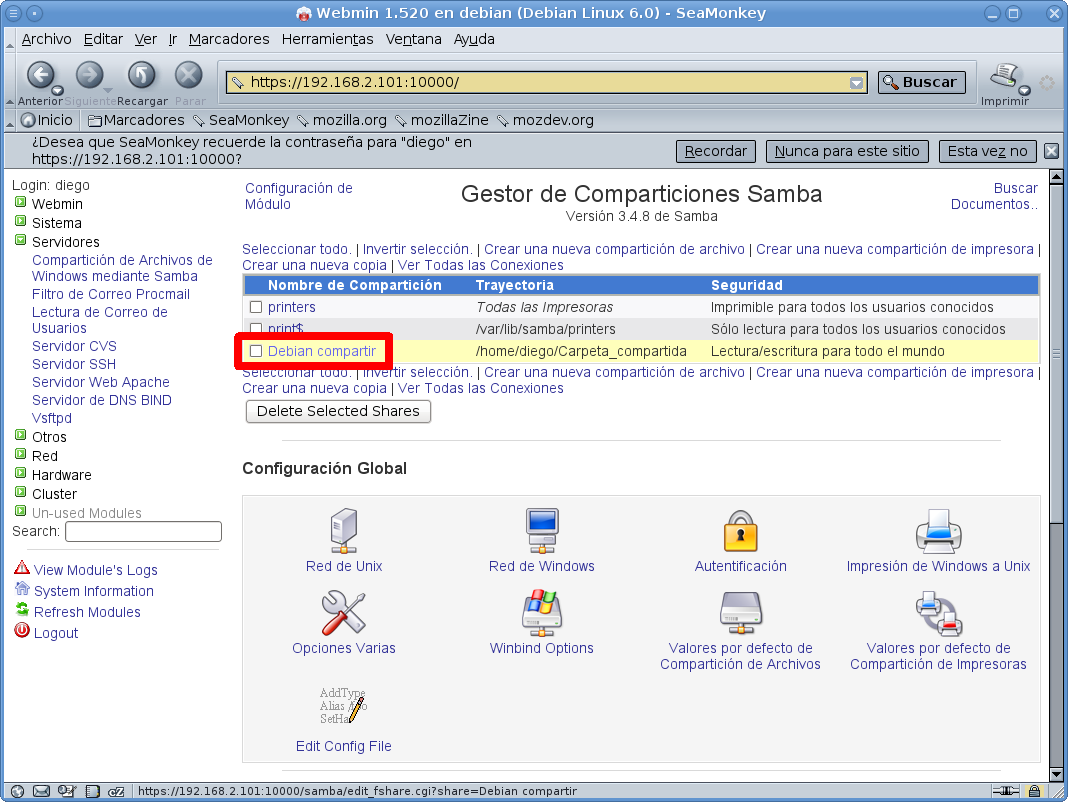Open the Ver menu
1068x802 pixels.
146,40
